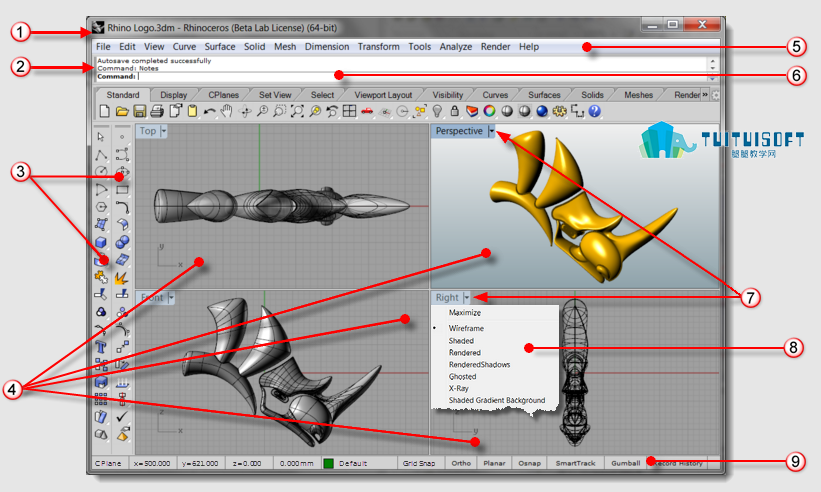Click the color wheel material icon
This screenshot has height=492, width=821.
click(x=489, y=111)
